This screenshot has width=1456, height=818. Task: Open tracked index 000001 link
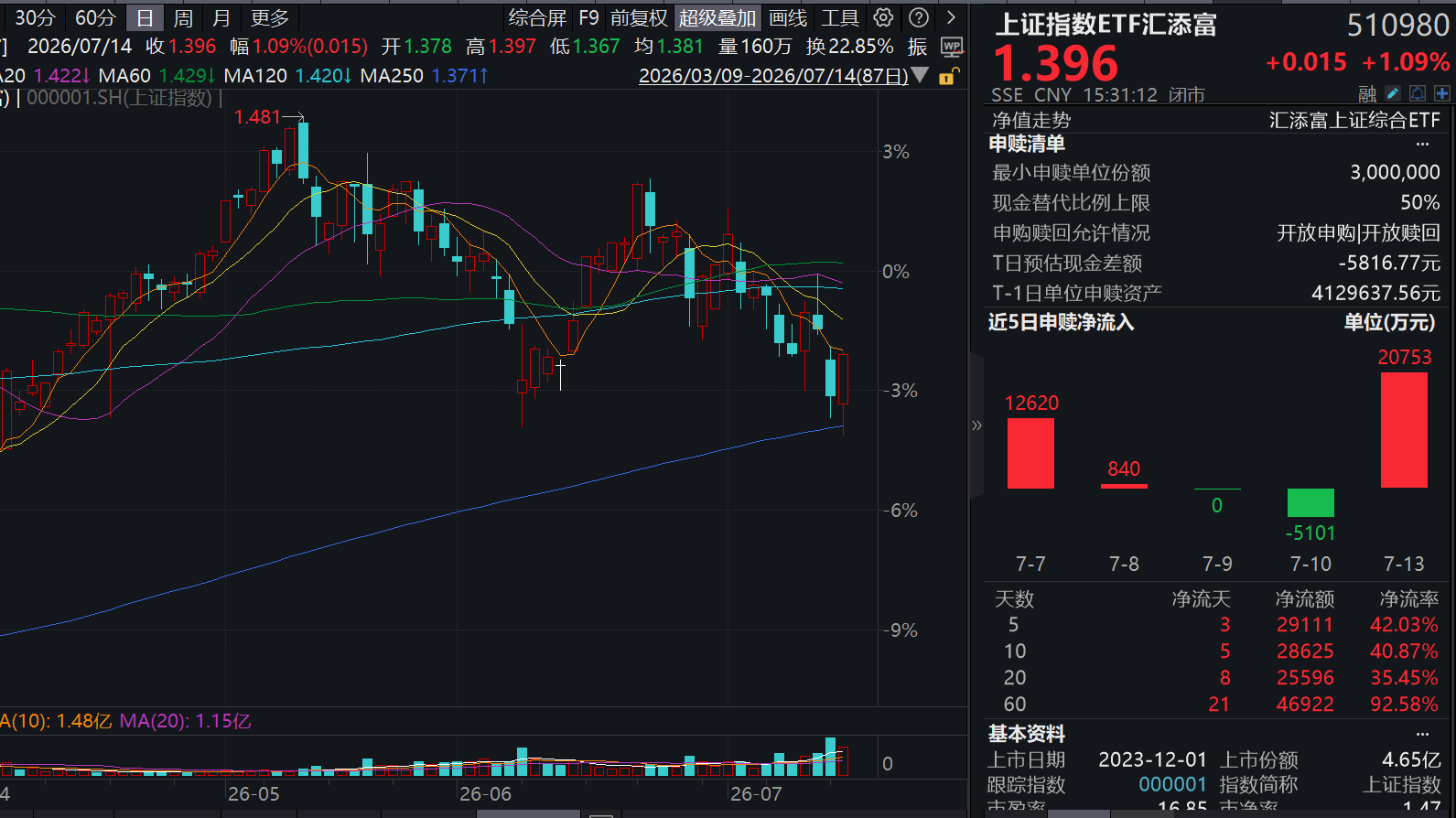pyautogui.click(x=1172, y=784)
